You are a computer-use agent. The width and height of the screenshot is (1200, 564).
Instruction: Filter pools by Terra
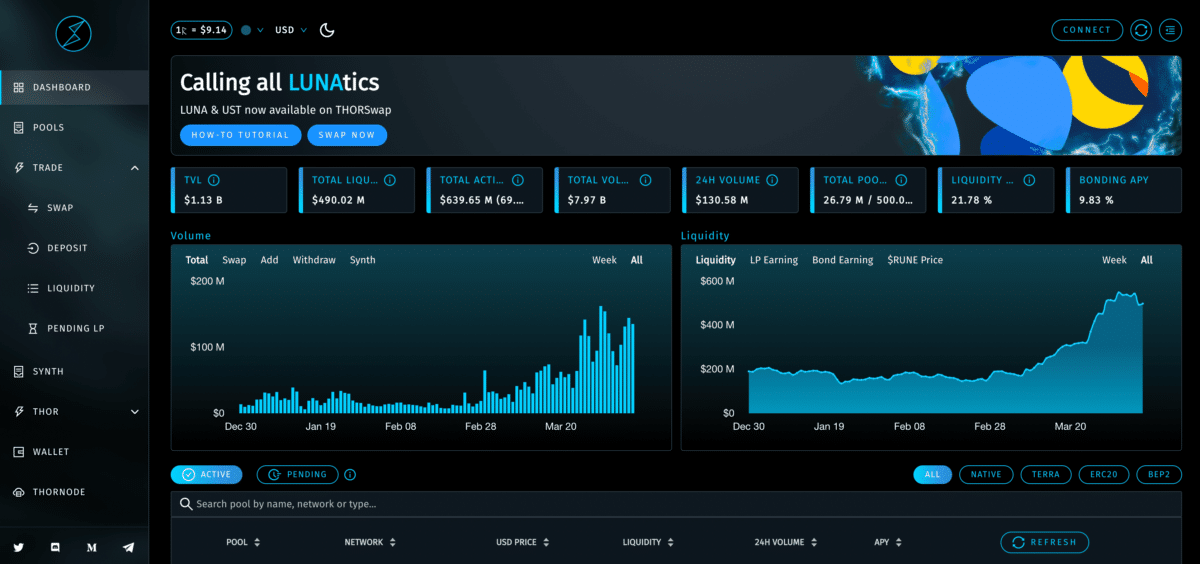(1046, 475)
